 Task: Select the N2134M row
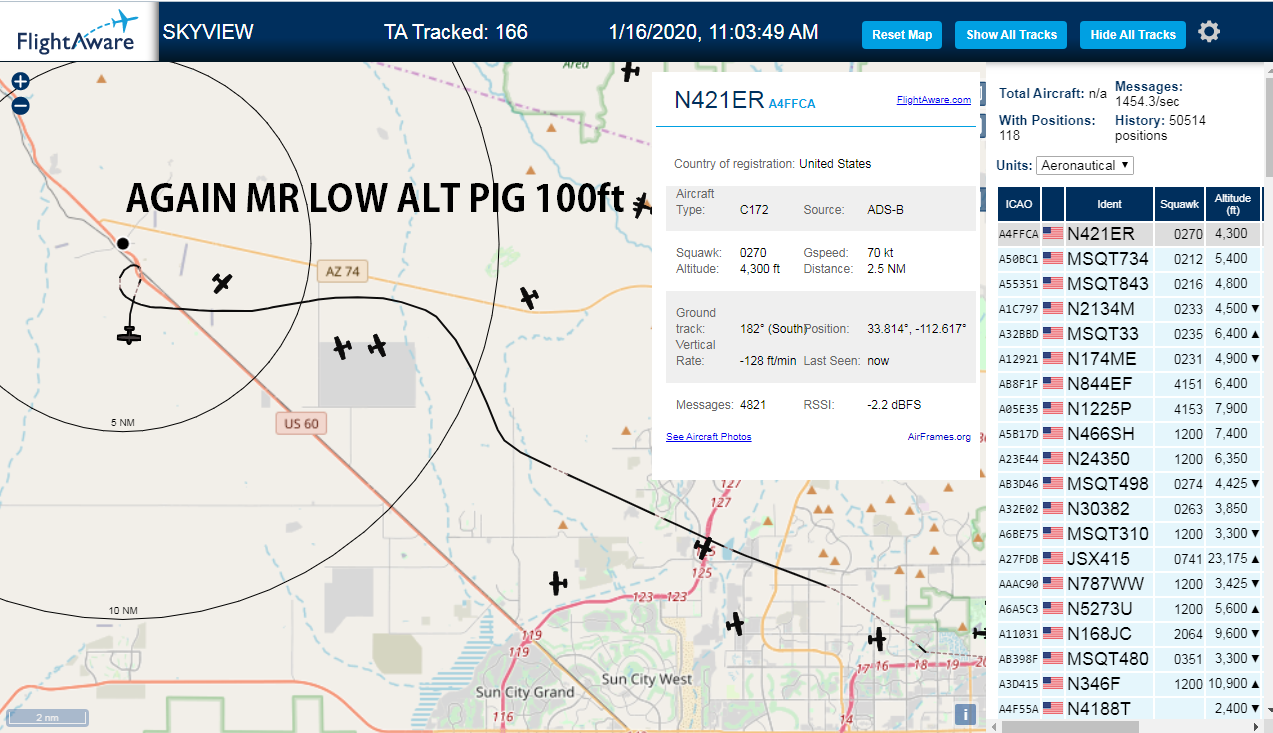1130,309
